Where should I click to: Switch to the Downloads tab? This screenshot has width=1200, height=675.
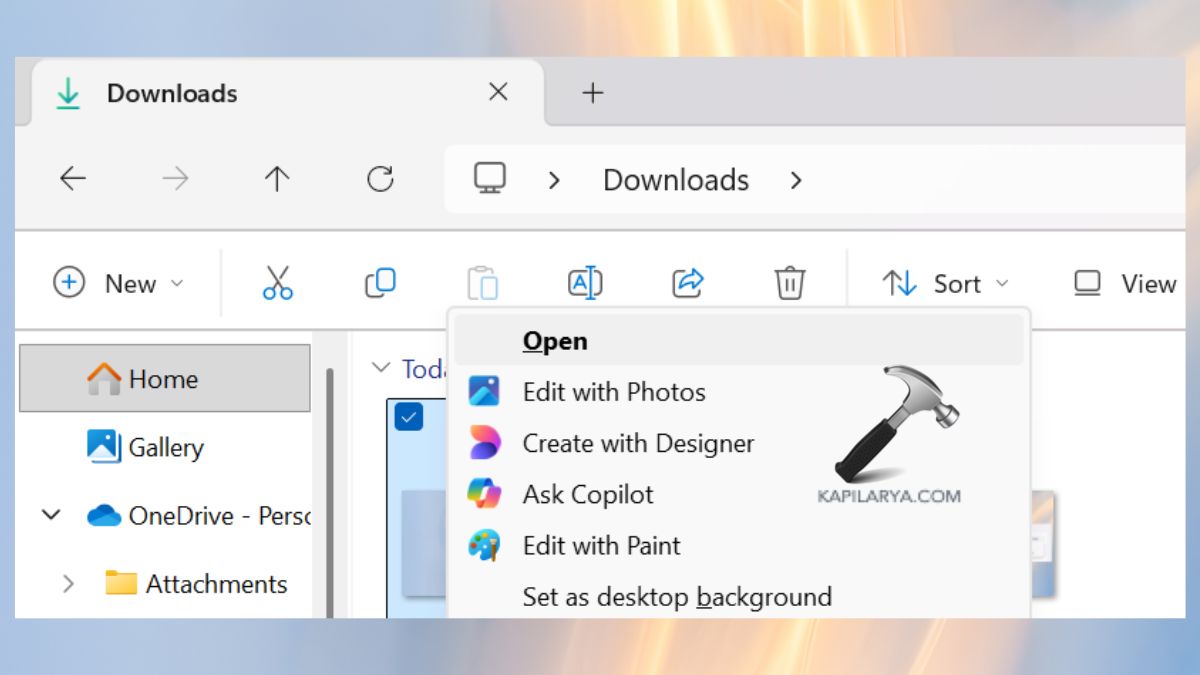172,93
